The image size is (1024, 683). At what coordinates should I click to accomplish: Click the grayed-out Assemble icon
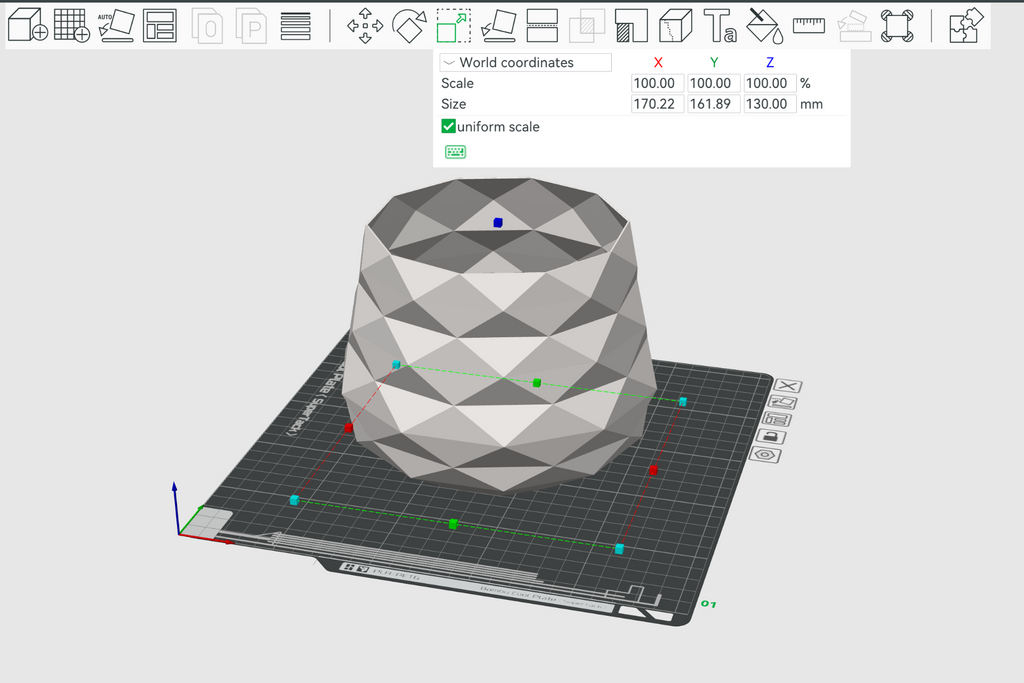click(x=854, y=26)
